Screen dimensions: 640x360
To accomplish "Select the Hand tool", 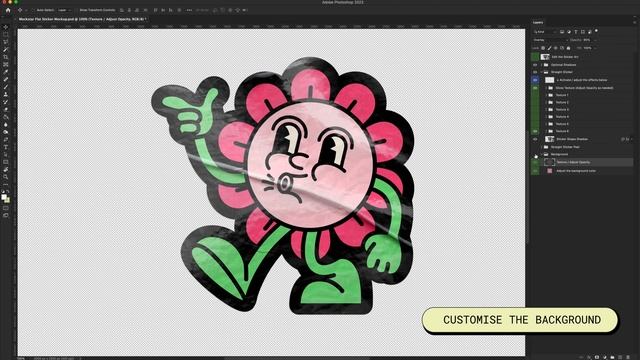I will click(6, 169).
